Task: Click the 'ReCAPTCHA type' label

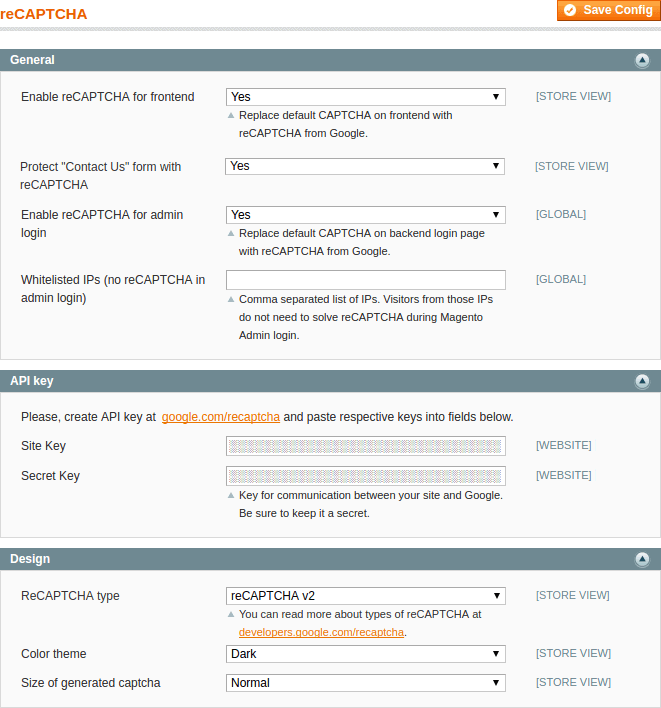Action: click(70, 596)
